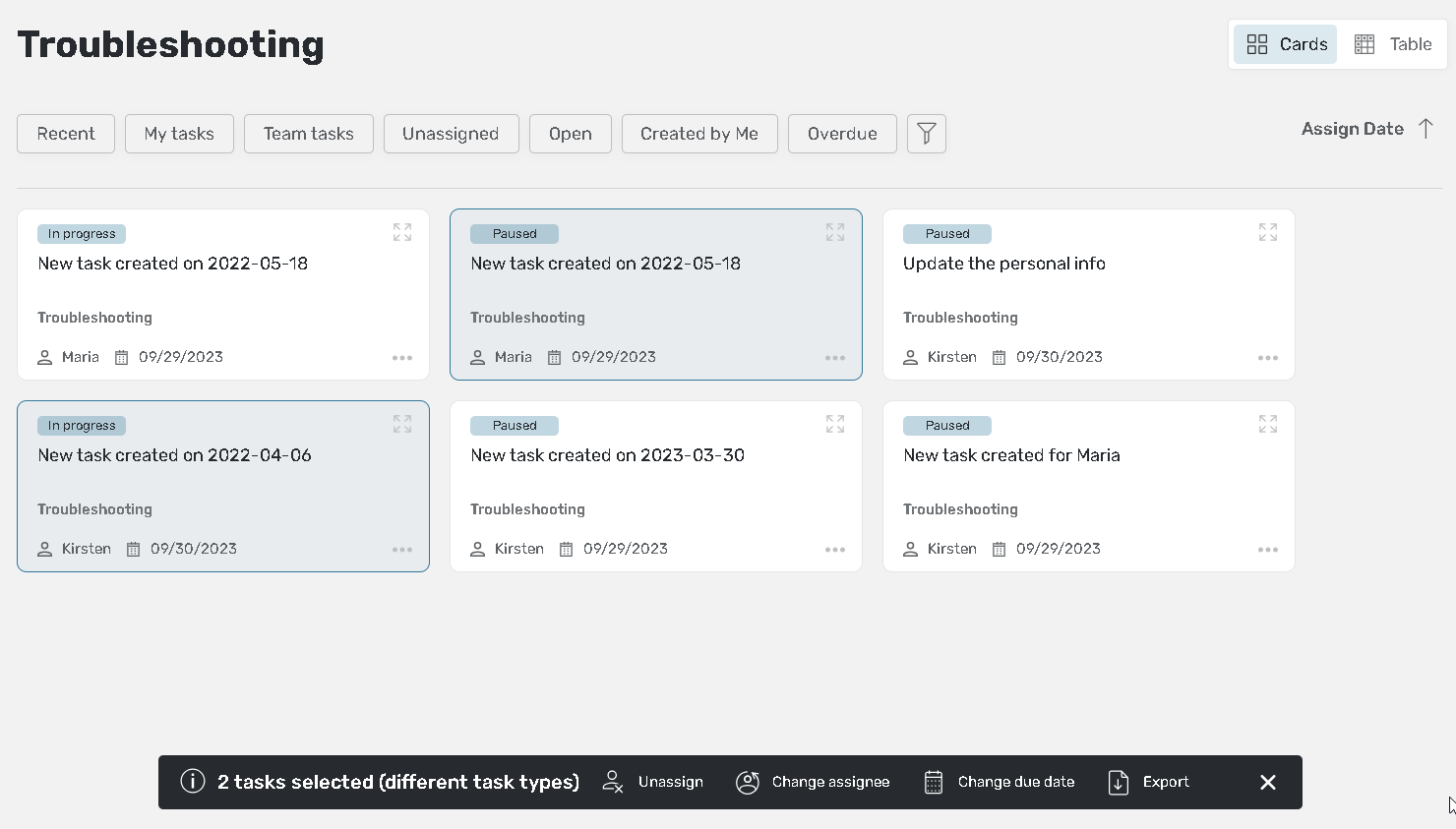This screenshot has width=1456, height=829.
Task: Click Change assignee in selection bar
Action: click(813, 782)
